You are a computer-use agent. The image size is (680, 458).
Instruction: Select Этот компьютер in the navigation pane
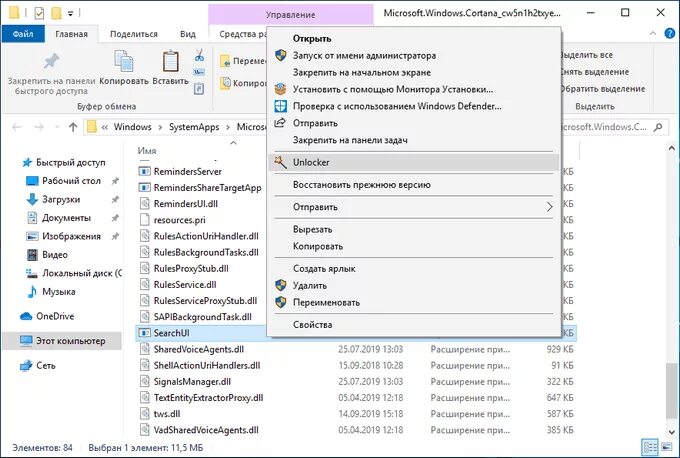62,341
